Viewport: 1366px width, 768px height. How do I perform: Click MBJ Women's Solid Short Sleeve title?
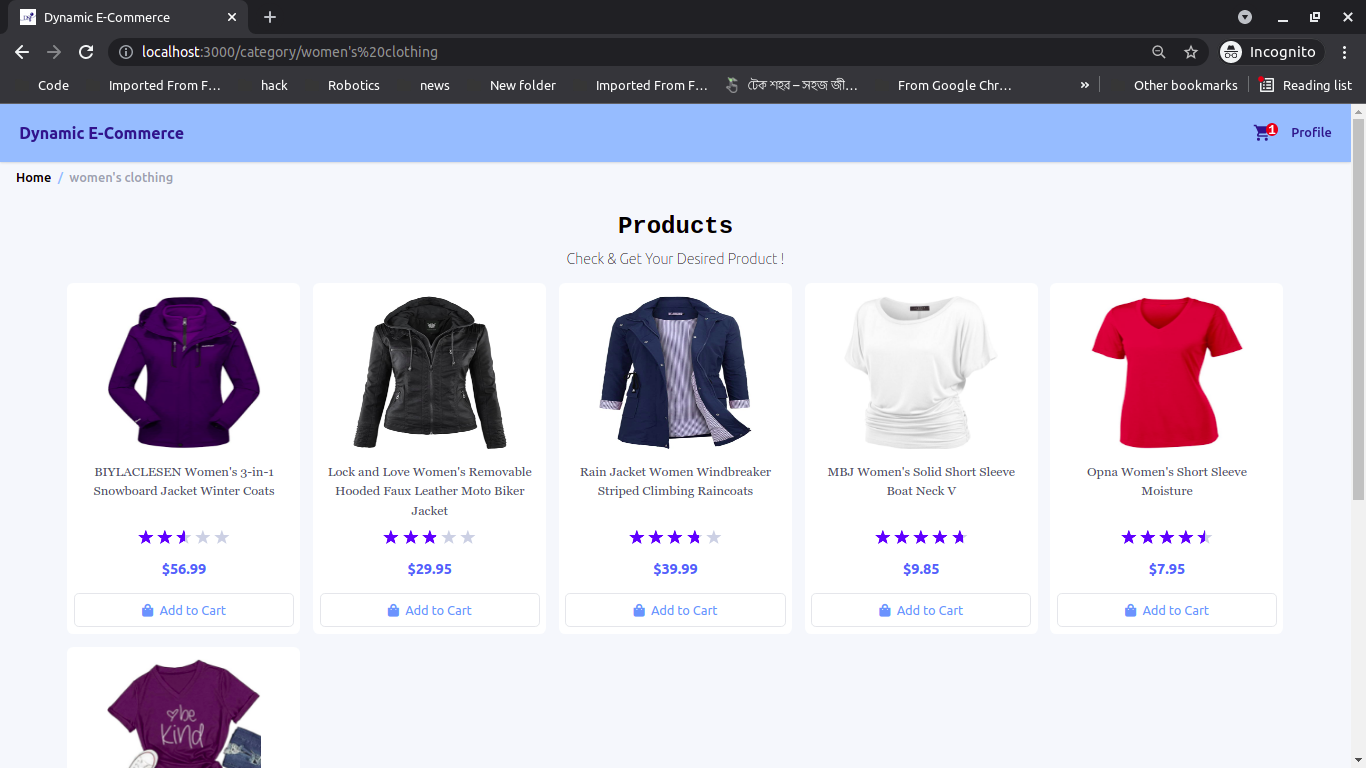tap(921, 481)
